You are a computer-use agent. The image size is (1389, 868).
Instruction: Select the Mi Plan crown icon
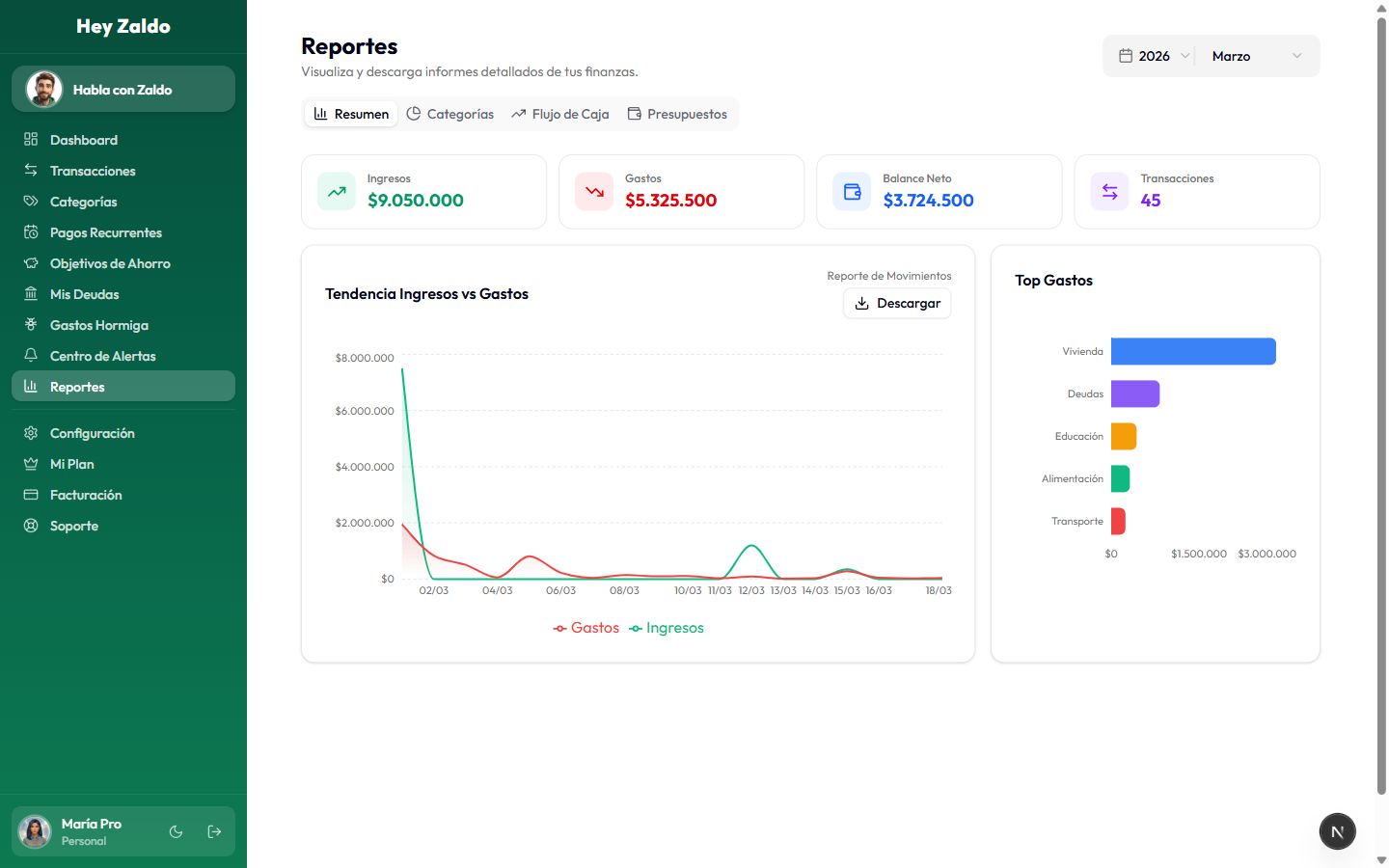point(31,464)
